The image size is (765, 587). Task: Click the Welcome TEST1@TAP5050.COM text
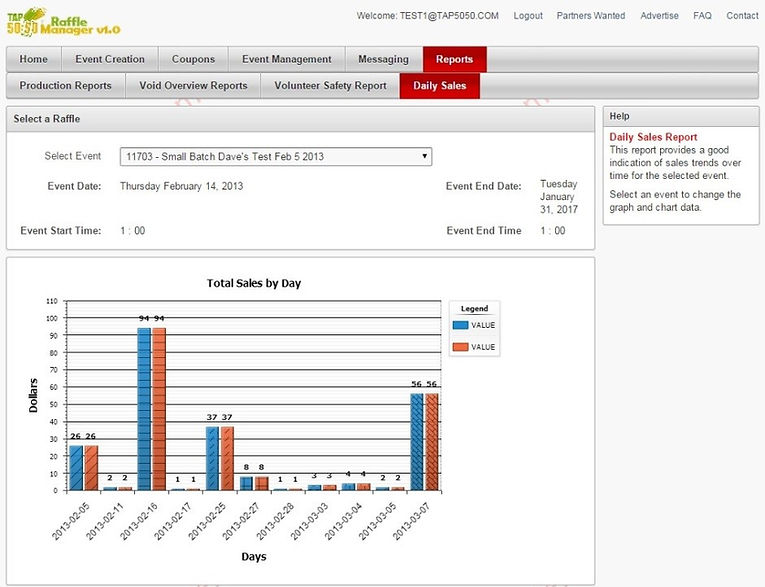[427, 16]
